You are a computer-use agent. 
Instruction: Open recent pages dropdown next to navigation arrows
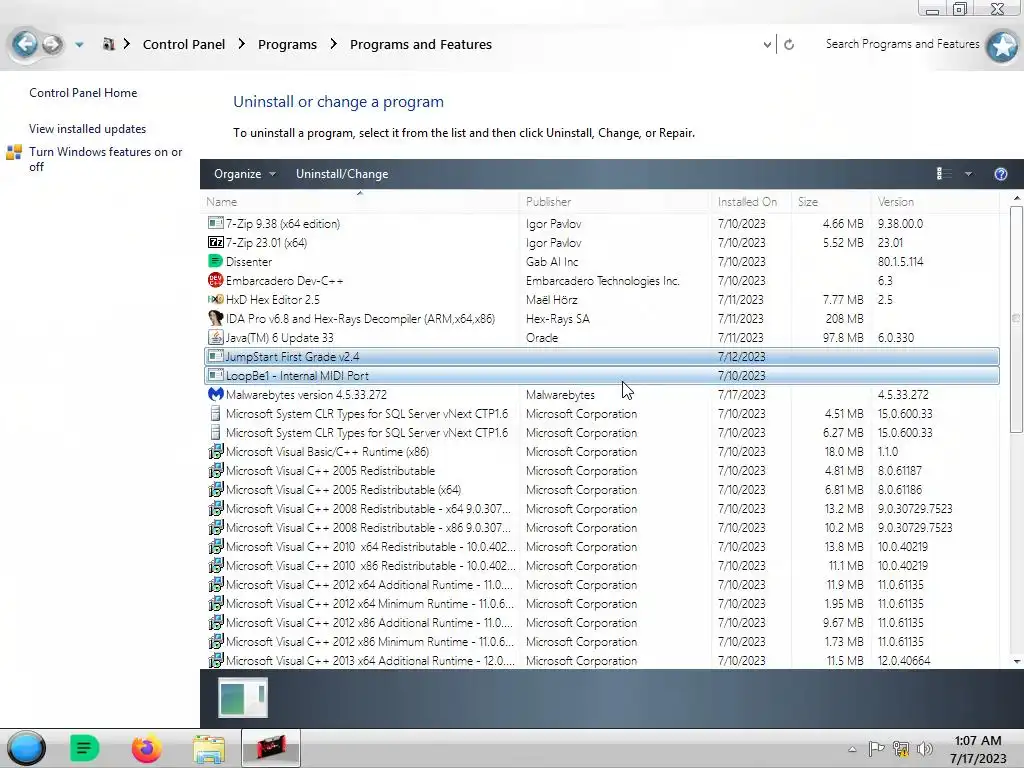click(x=79, y=45)
